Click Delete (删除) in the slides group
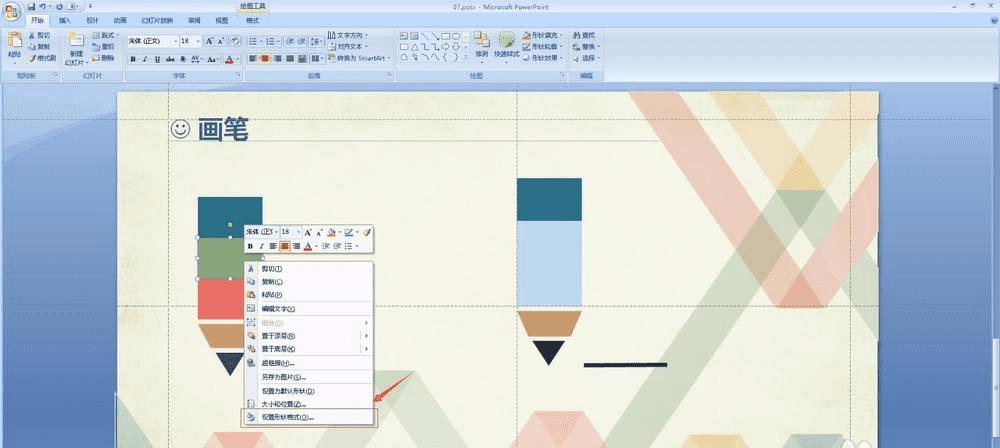The image size is (1000, 448). tap(103, 58)
